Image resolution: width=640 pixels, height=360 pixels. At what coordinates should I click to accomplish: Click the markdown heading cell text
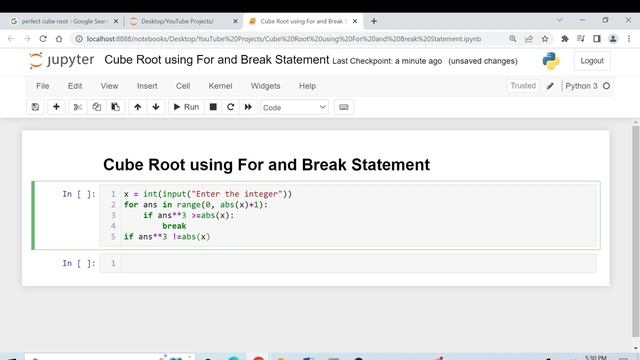pos(266,165)
